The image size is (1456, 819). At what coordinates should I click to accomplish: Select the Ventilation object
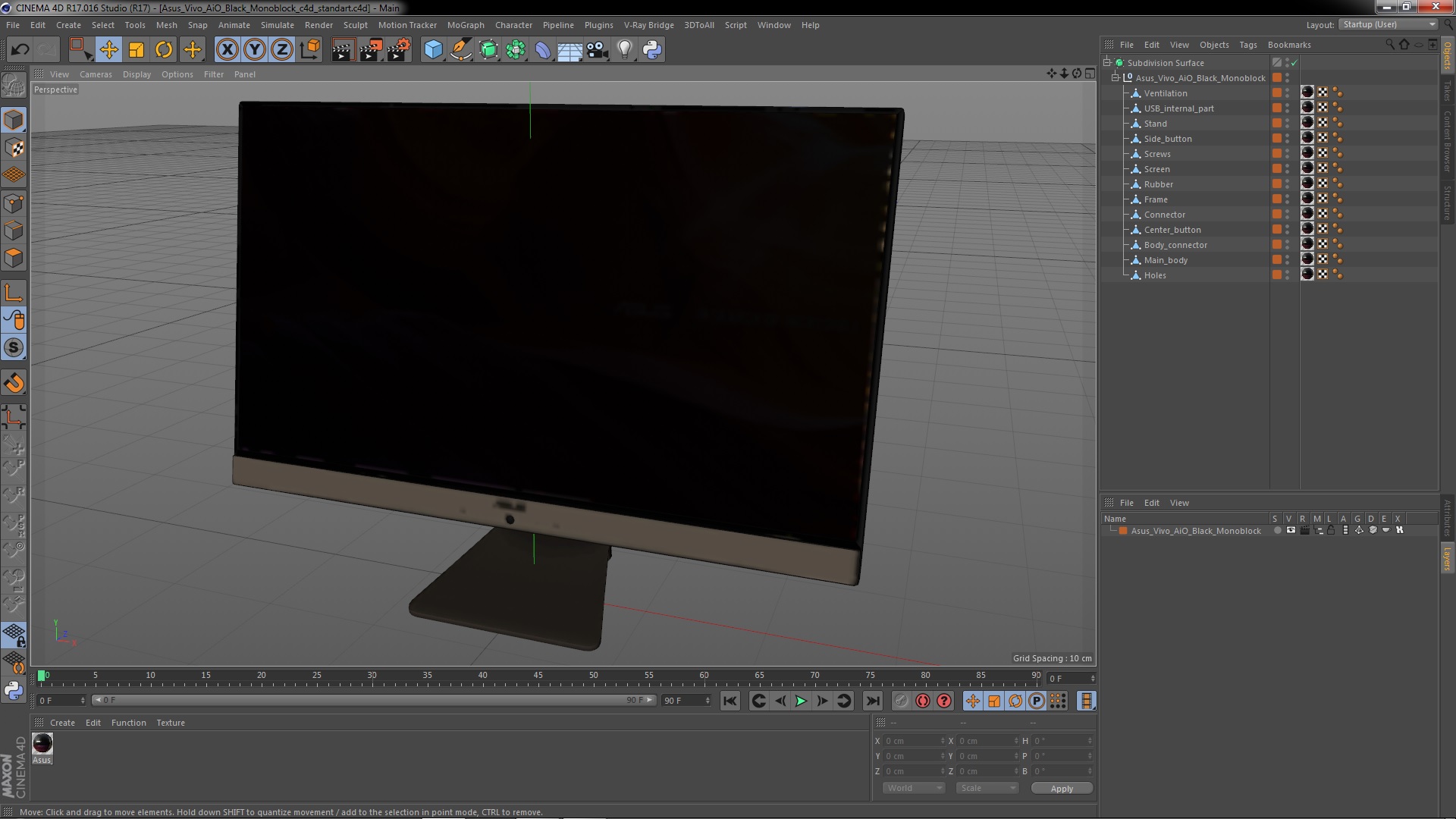[1165, 93]
